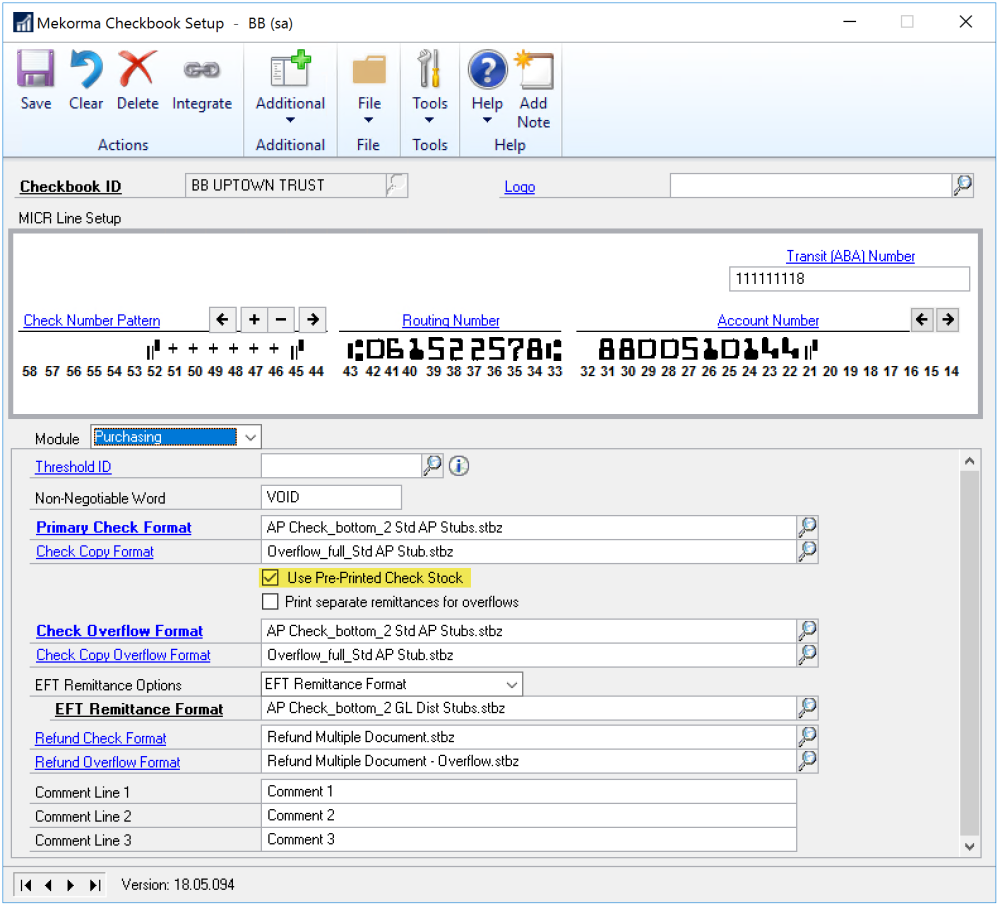Expand the Module dropdown showing Purchasing
The image size is (1000, 905).
pyautogui.click(x=250, y=437)
